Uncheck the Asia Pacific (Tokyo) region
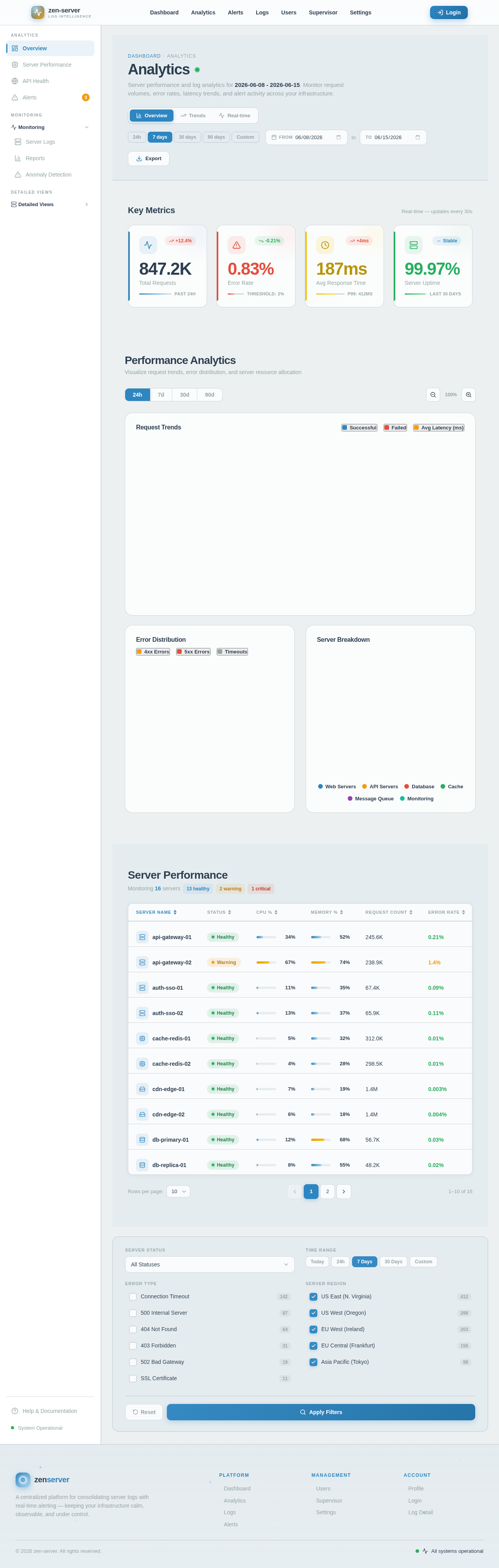Image resolution: width=499 pixels, height=1568 pixels. 313,1362
